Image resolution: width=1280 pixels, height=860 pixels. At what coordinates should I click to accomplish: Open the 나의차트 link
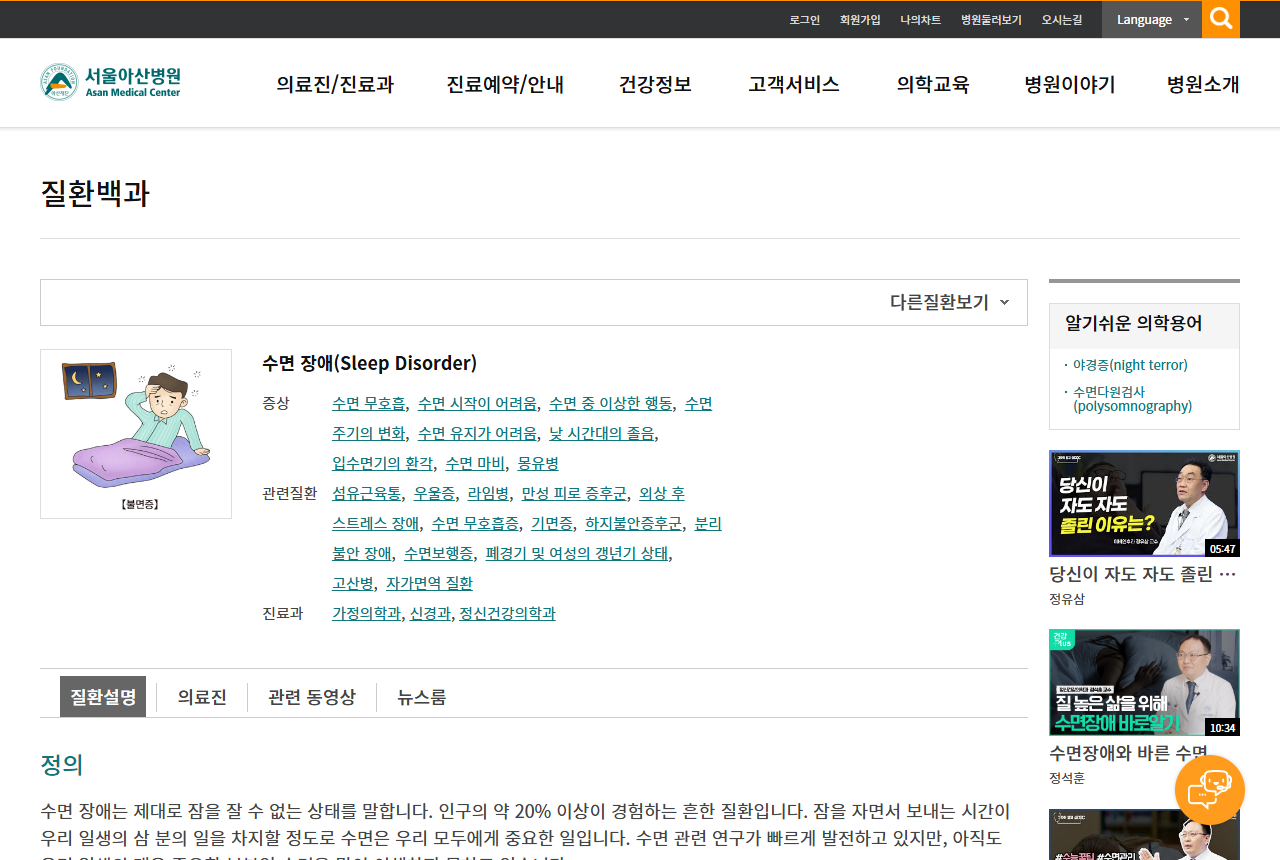pos(920,20)
